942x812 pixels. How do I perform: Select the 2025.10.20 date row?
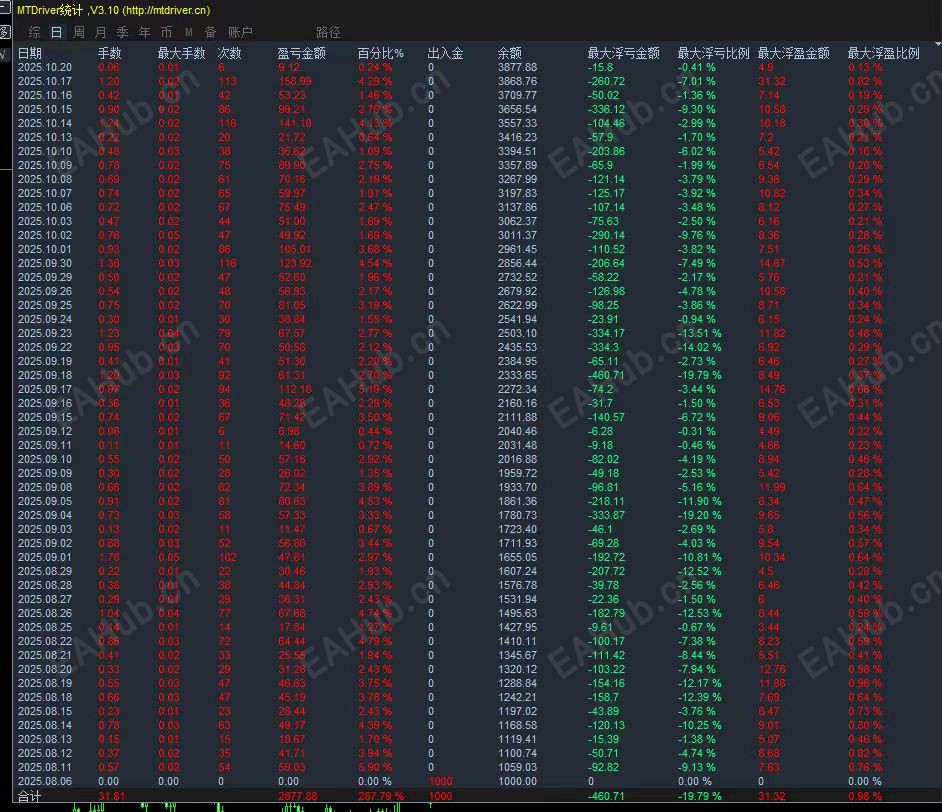(x=45, y=67)
